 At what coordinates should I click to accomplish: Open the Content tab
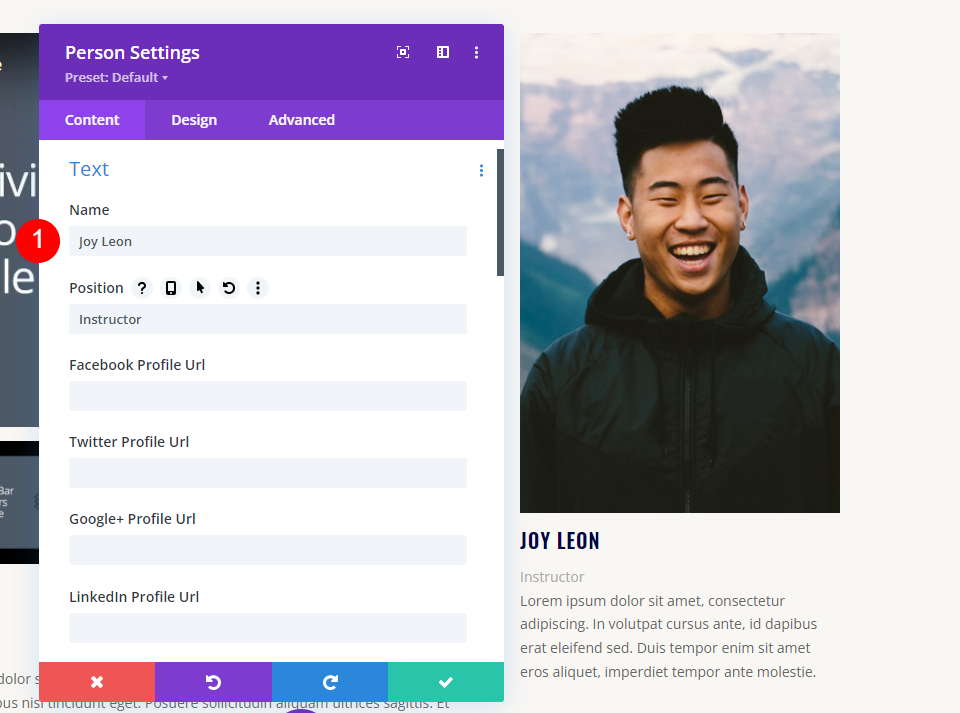pyautogui.click(x=92, y=120)
